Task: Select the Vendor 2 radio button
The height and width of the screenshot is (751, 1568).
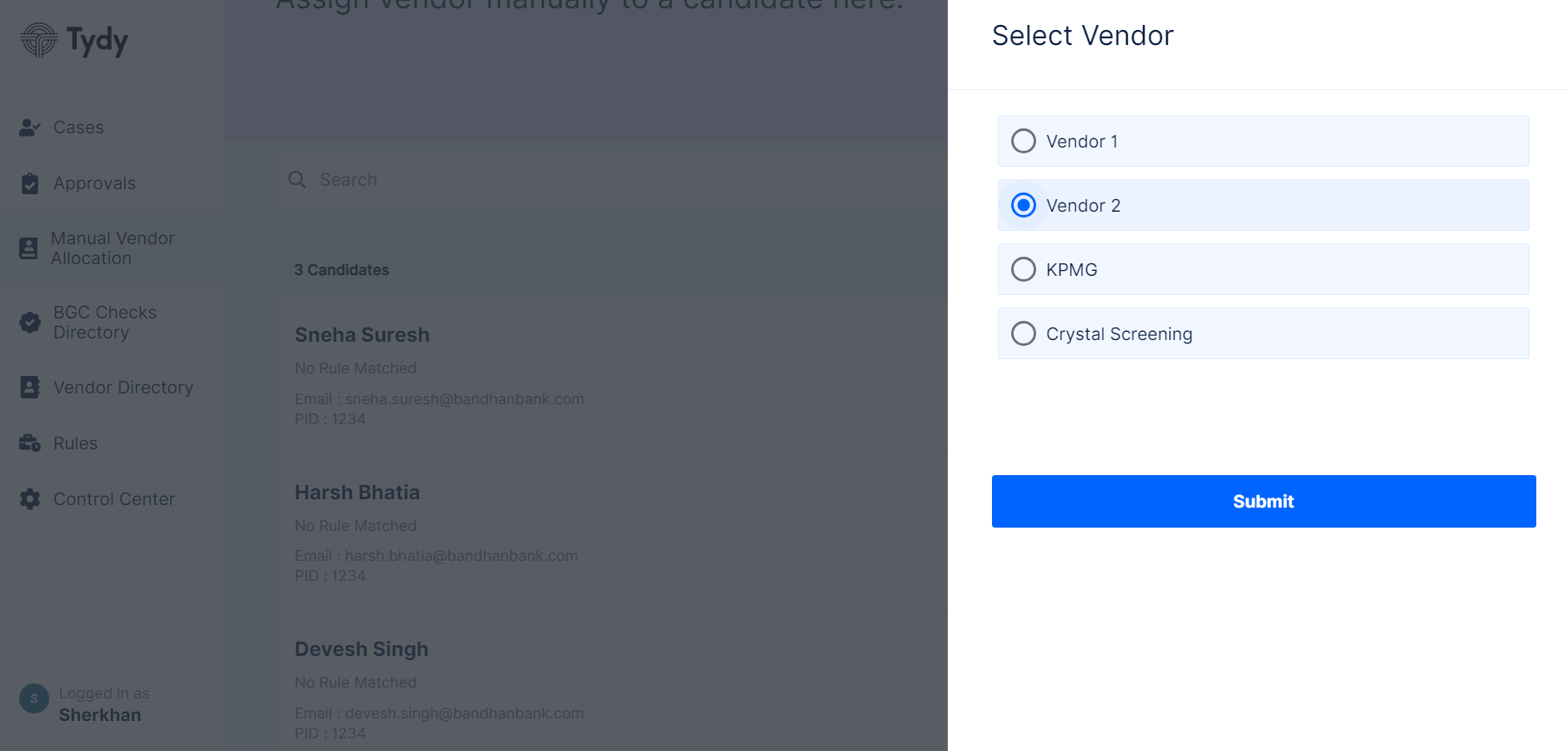Action: [1024, 205]
